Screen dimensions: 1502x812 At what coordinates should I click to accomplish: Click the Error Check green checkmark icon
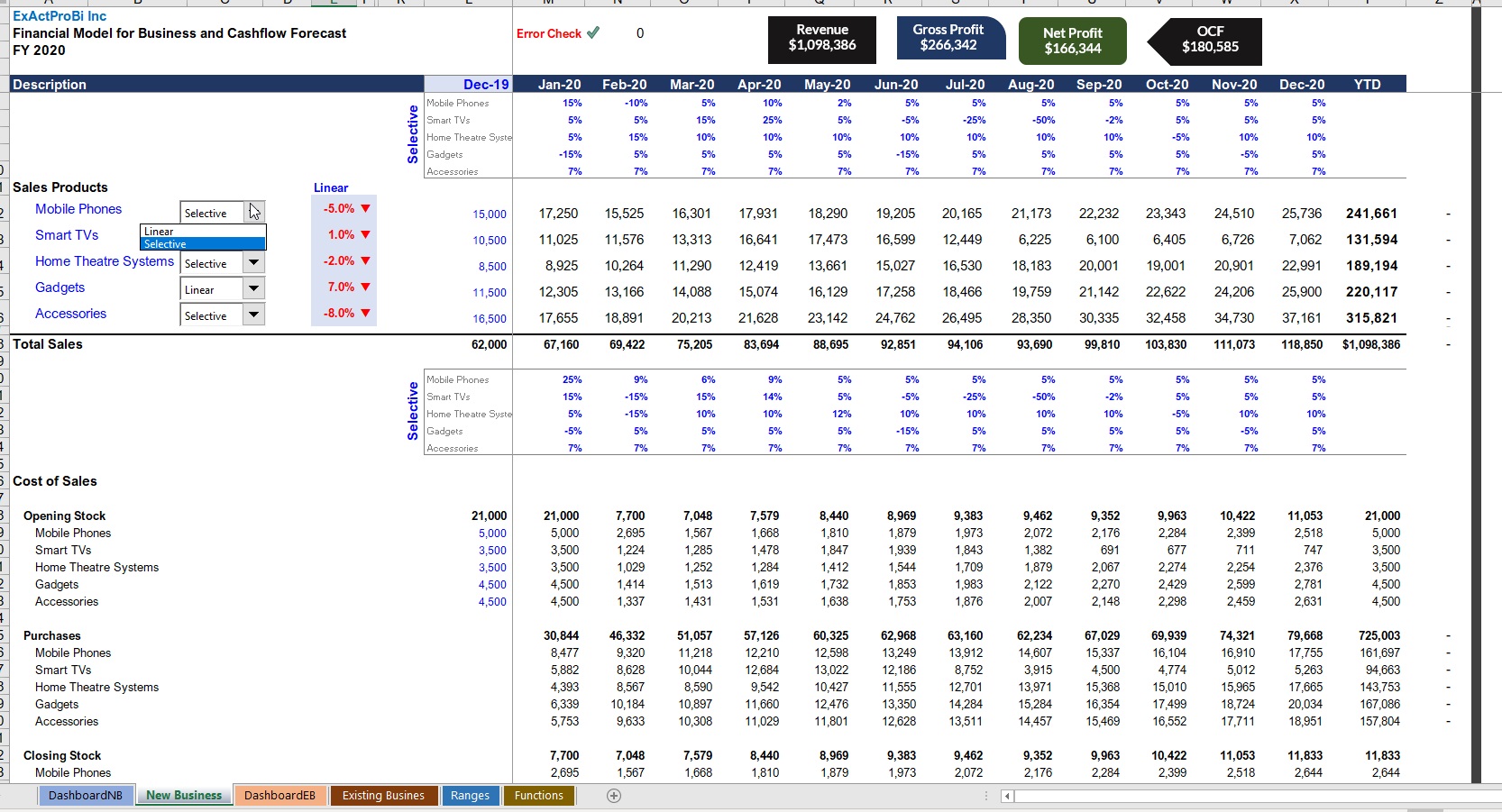click(594, 33)
